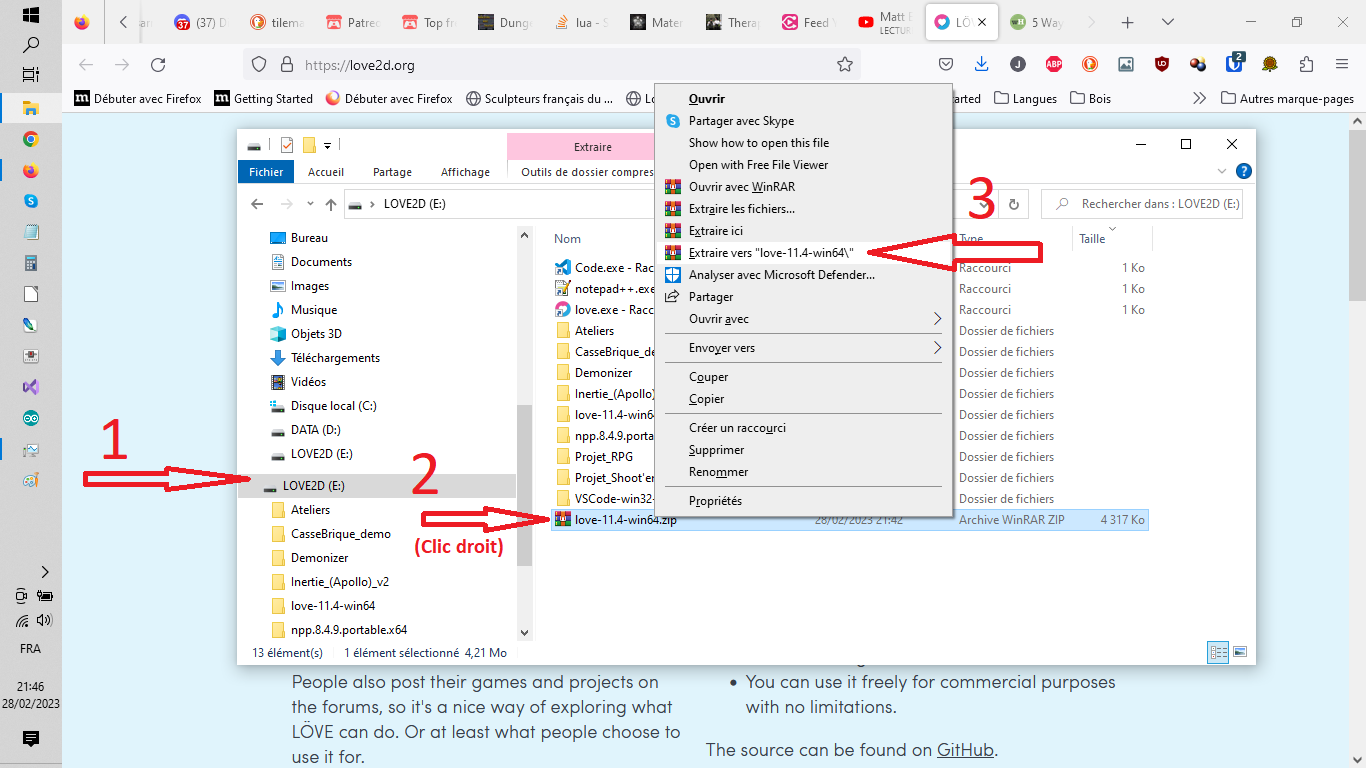This screenshot has width=1366, height=768.
Task: Bookmark this page with the star icon
Action: coord(845,65)
